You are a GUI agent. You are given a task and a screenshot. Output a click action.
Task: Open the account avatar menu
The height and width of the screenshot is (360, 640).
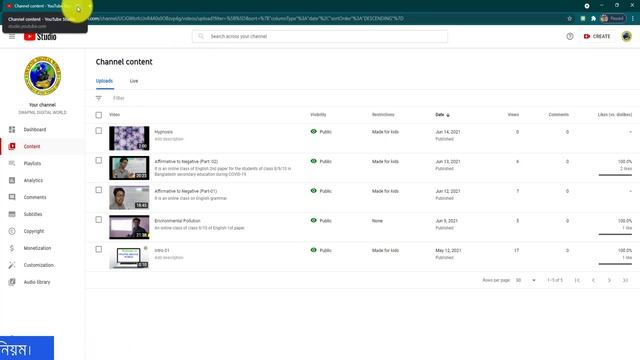(627, 36)
